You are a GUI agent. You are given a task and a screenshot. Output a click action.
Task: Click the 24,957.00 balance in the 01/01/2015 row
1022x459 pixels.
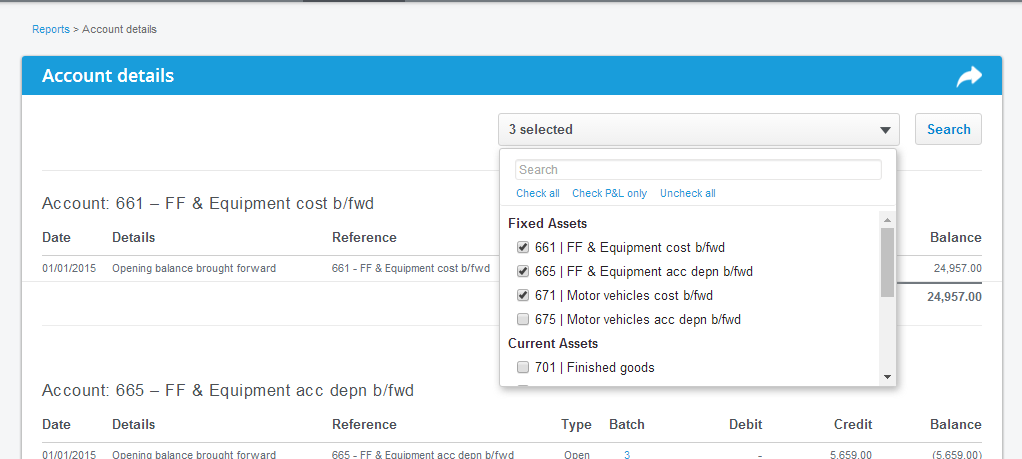[957, 268]
